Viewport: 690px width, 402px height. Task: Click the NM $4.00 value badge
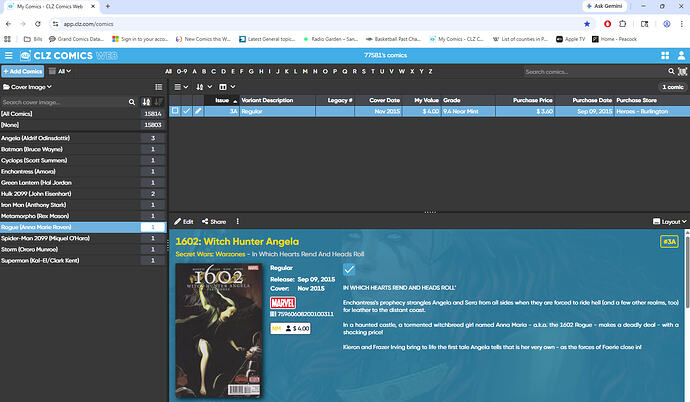(290, 328)
